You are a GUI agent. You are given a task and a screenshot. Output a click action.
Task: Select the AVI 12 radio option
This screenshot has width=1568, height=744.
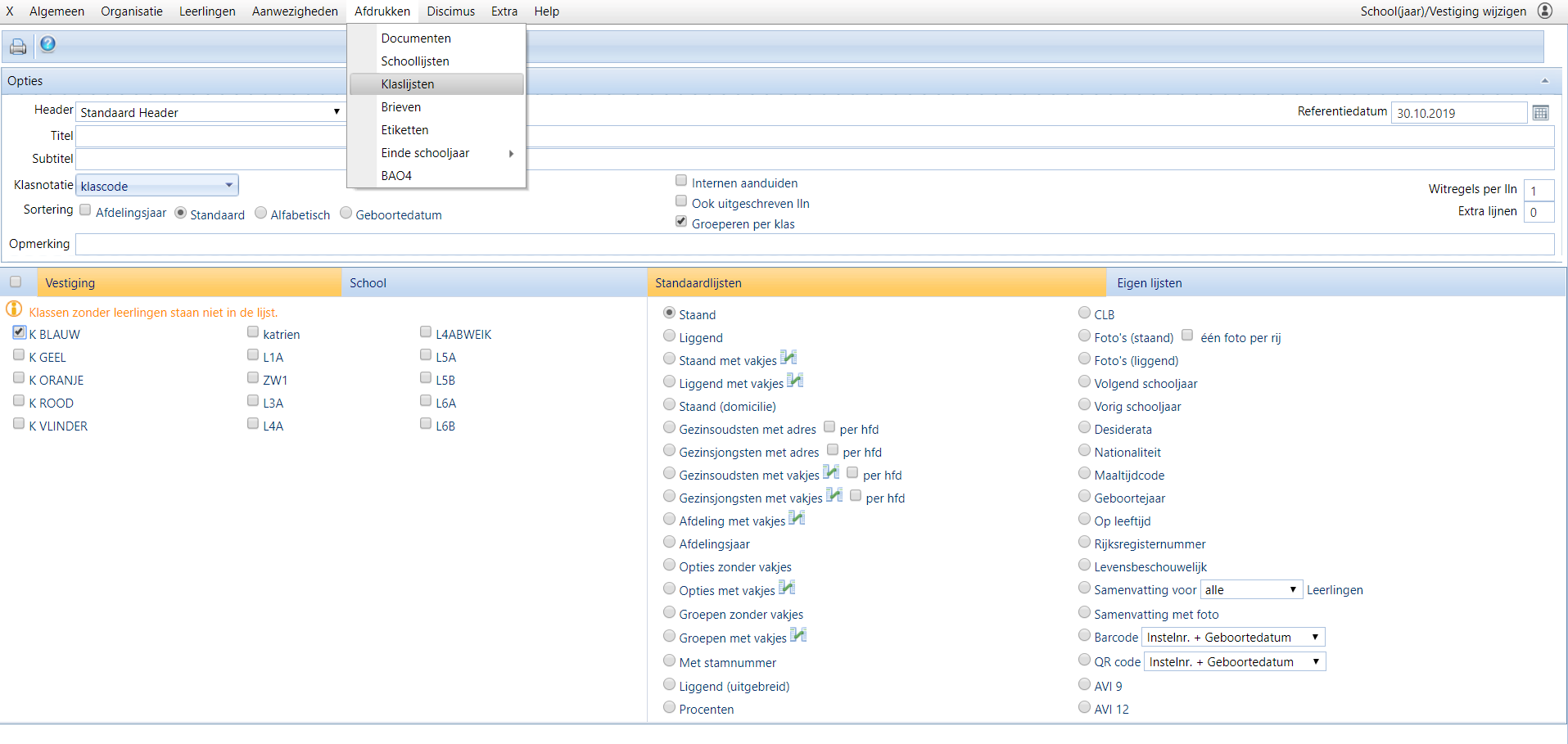coord(1085,707)
